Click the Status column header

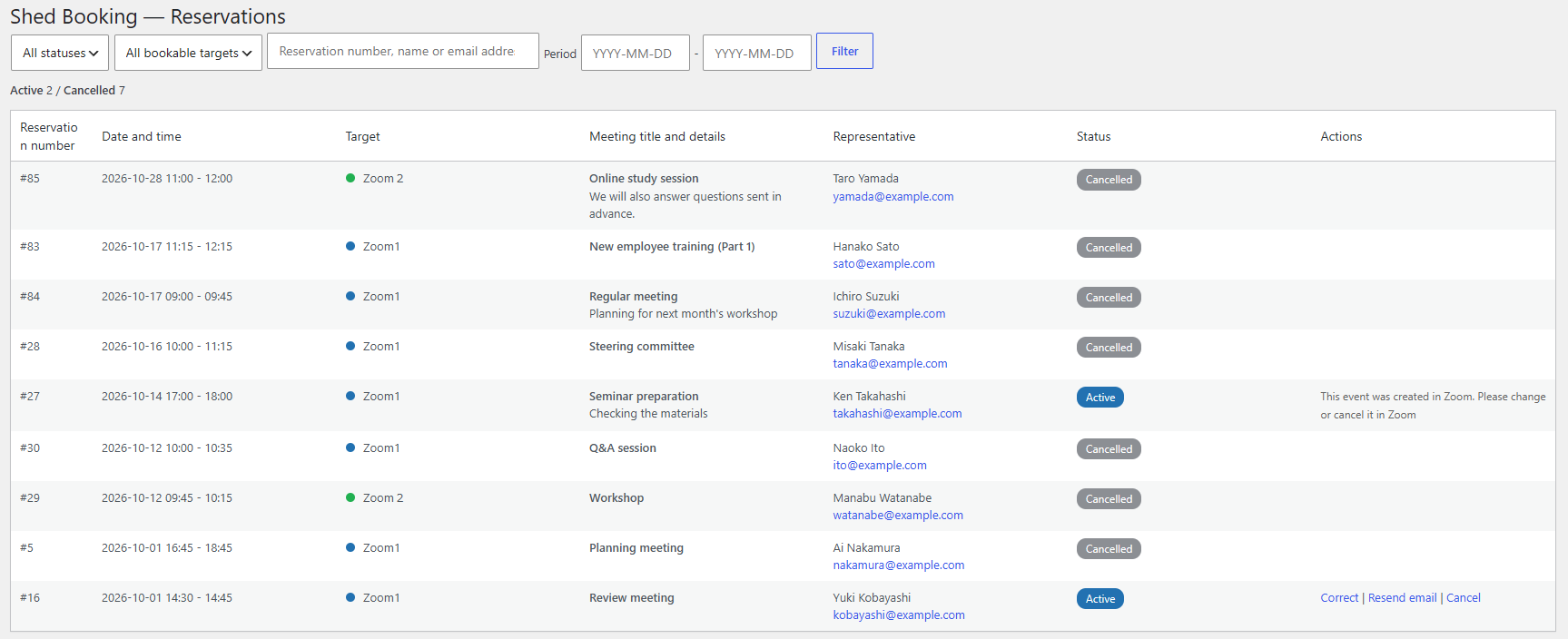point(1094,136)
